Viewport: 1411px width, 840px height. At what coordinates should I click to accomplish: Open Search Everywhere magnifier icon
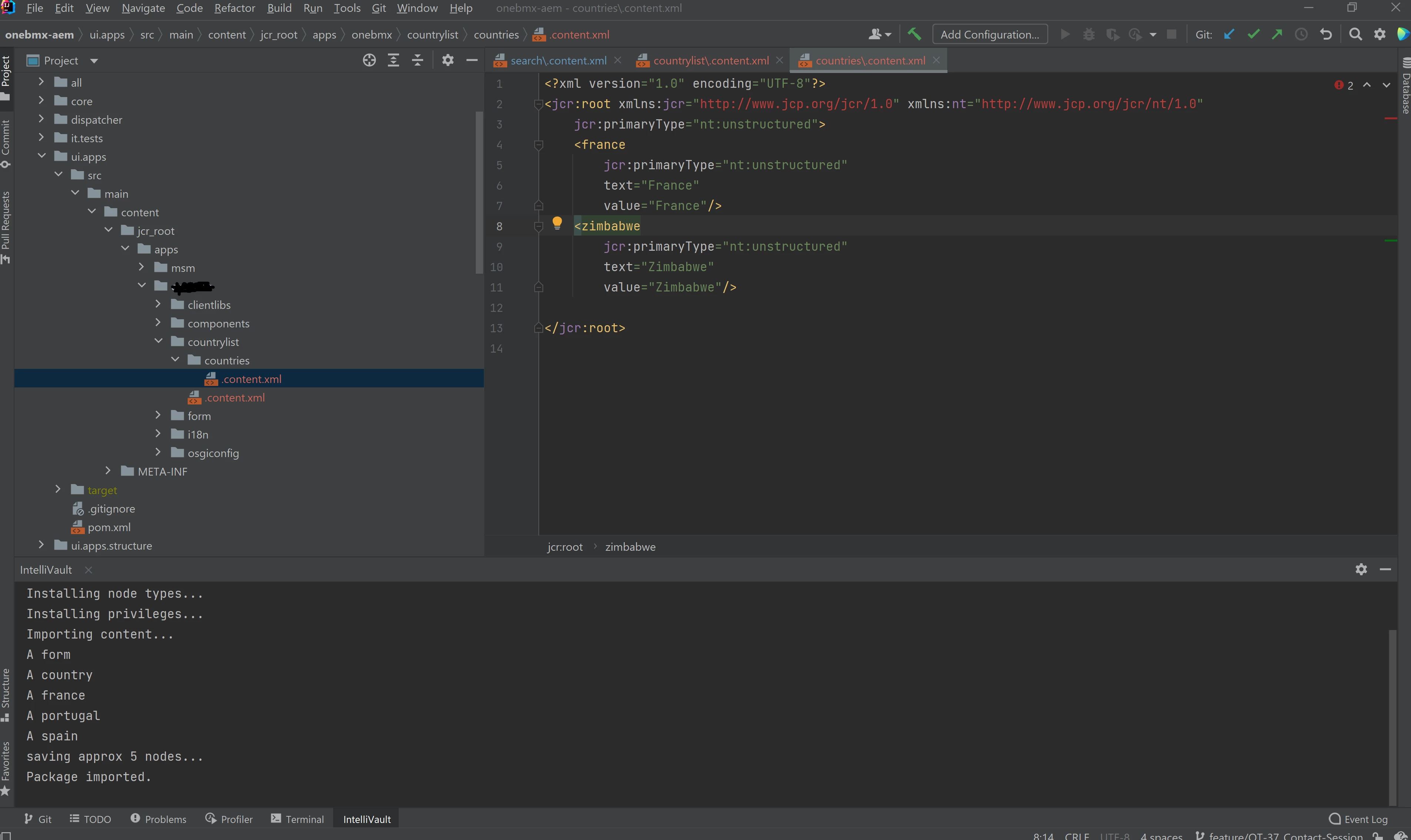(x=1355, y=34)
